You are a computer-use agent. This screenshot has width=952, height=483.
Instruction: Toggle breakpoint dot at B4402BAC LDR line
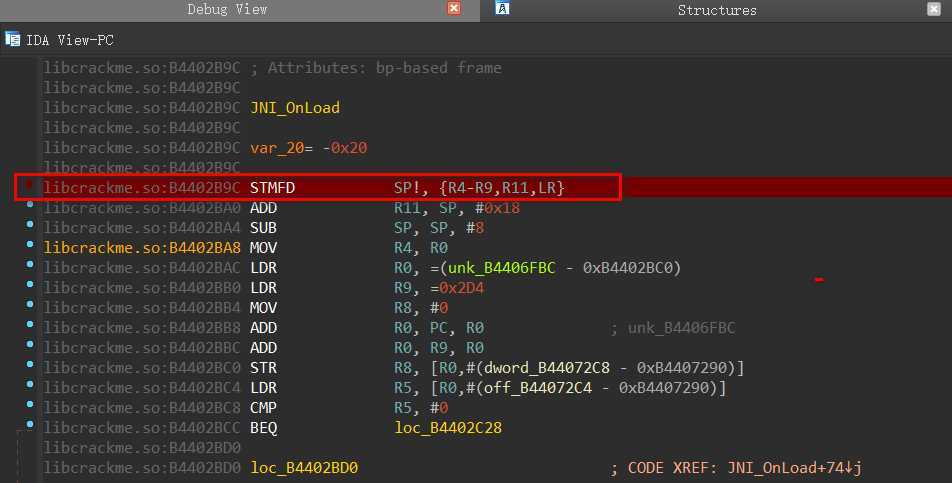pyautogui.click(x=29, y=265)
